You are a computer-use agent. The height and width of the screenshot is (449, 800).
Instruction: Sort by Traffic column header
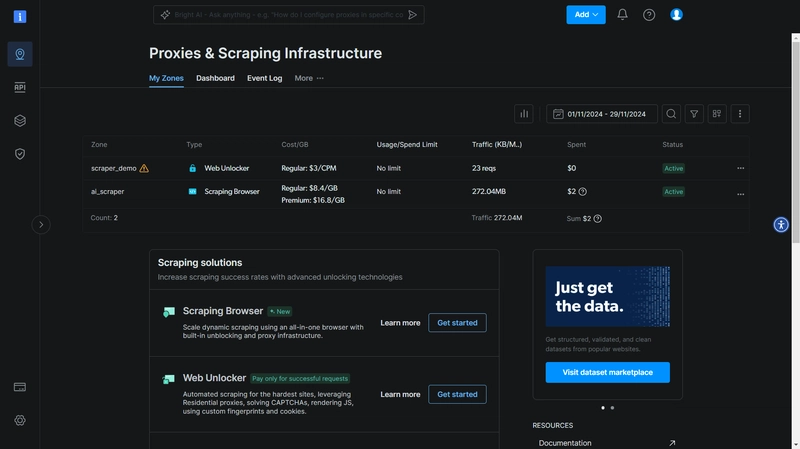click(497, 145)
